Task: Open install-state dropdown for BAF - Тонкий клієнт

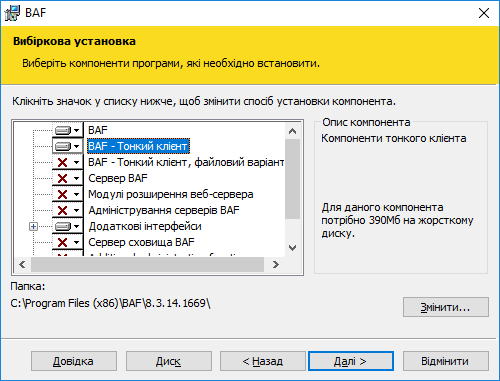Action: (x=68, y=146)
